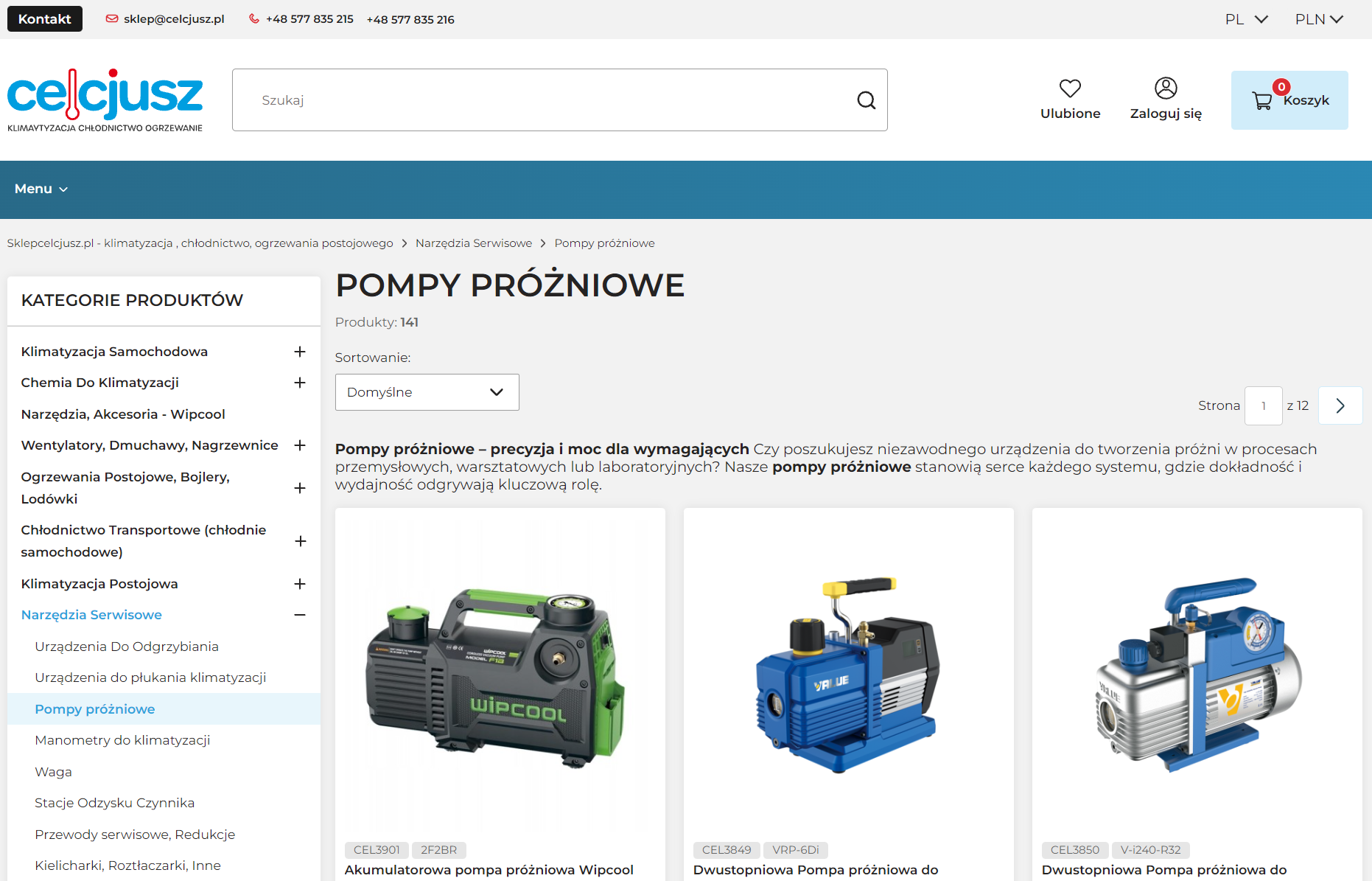Click Zaloguj się text label
Screen dimensions: 1372x881
[x=1166, y=114]
